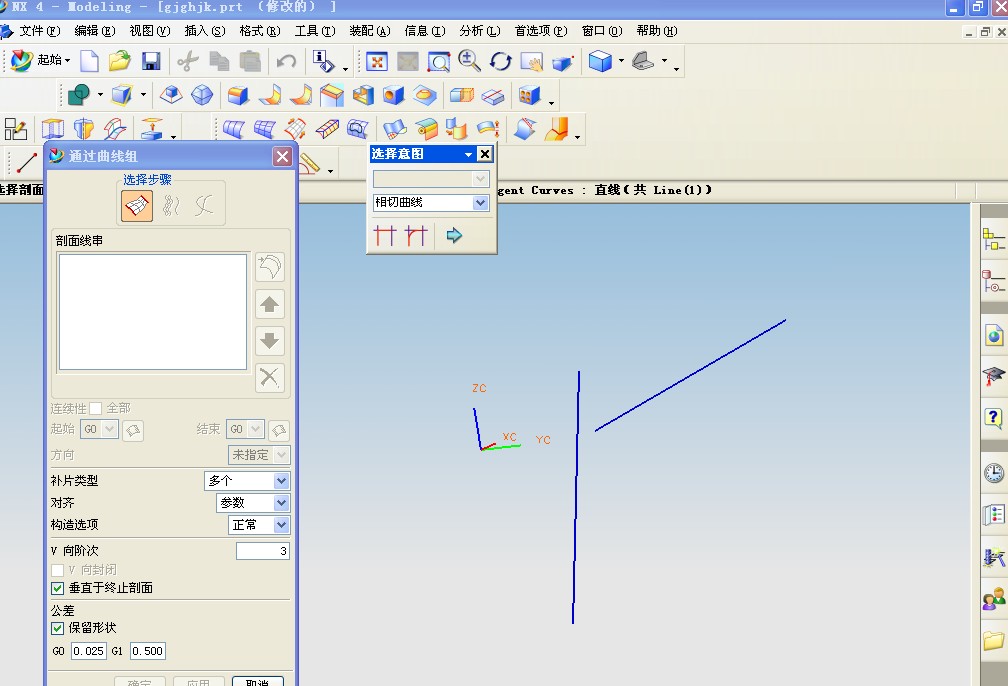Expand the shaded cube display dropdown arrow
The height and width of the screenshot is (686, 1008).
coord(621,60)
